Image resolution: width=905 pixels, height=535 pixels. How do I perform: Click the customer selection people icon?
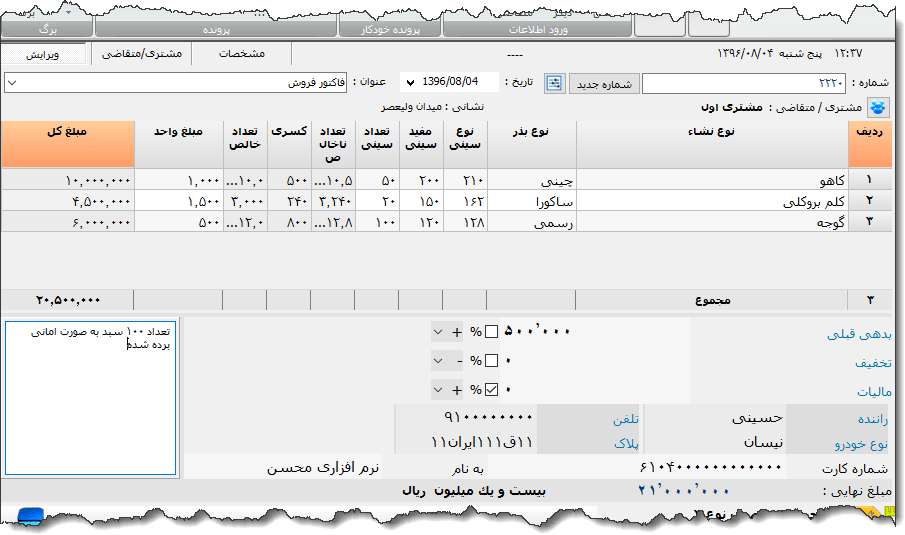coord(878,107)
